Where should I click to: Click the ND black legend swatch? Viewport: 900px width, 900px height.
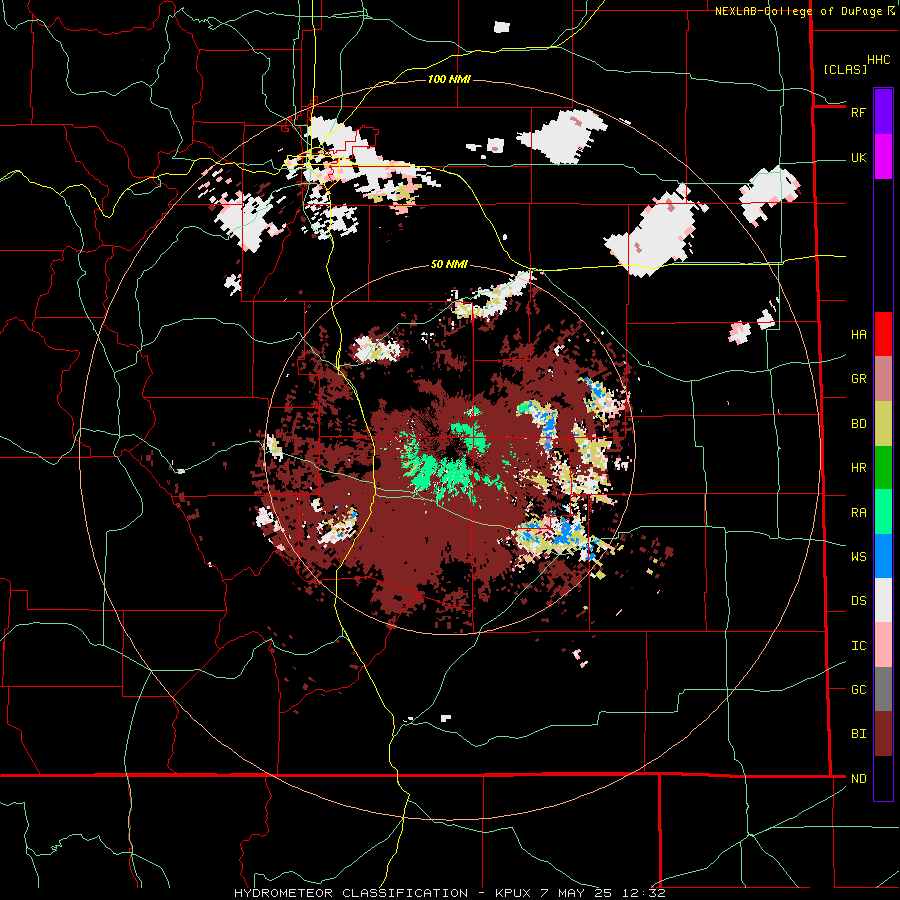(x=883, y=778)
